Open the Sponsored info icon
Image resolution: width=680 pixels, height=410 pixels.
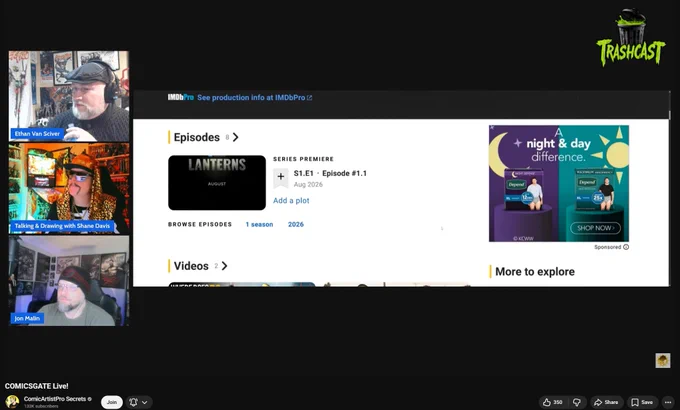pos(626,247)
